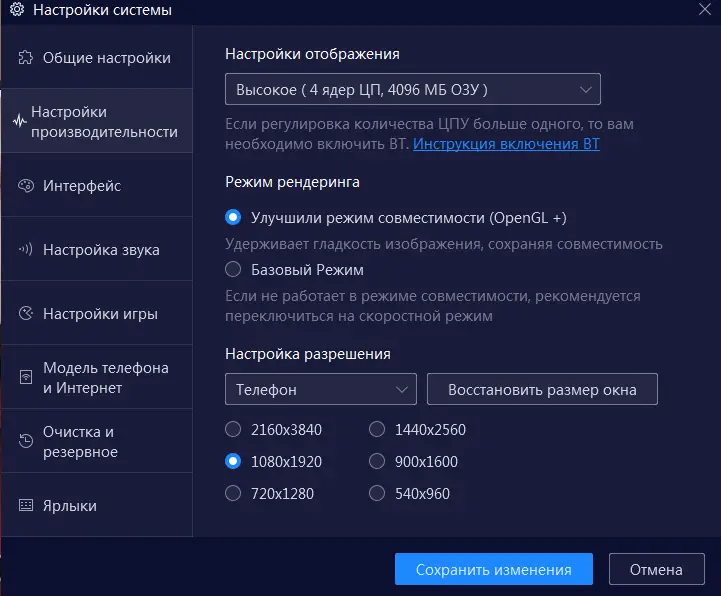Click the description starting Если не работает в режиме
Image resolution: width=721 pixels, height=596 pixels.
(433, 306)
